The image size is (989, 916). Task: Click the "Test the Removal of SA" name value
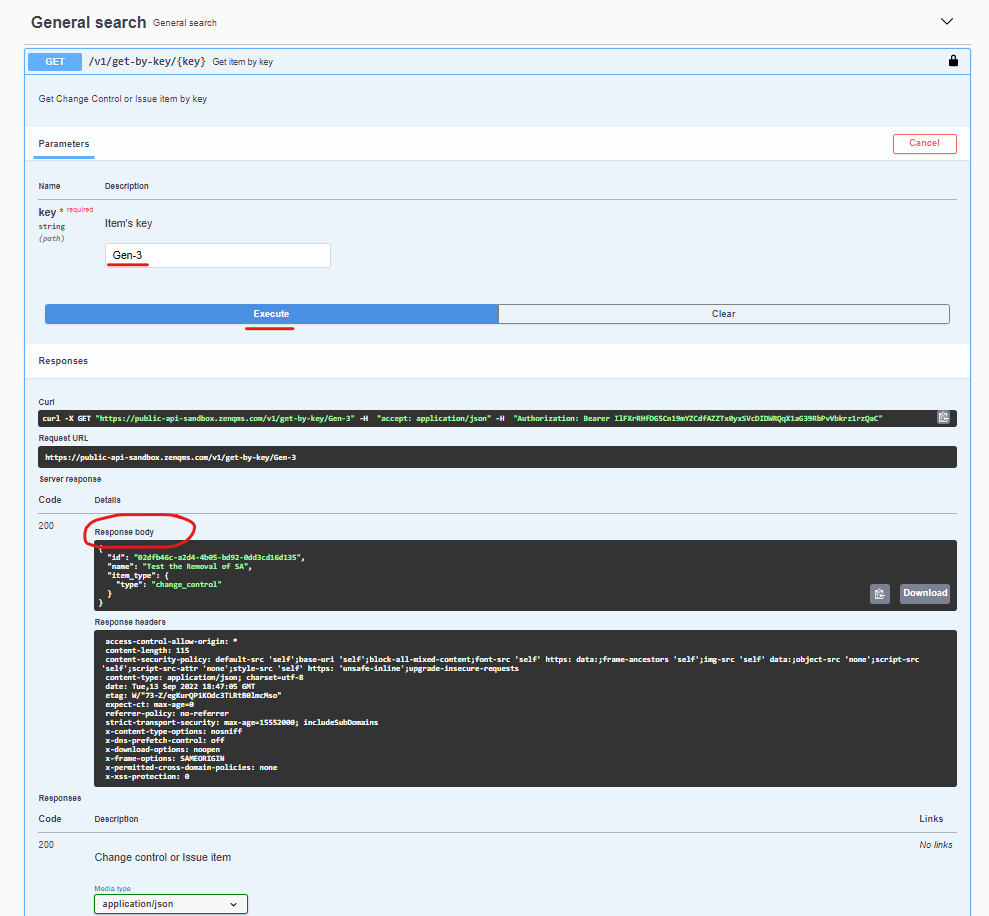(195, 567)
